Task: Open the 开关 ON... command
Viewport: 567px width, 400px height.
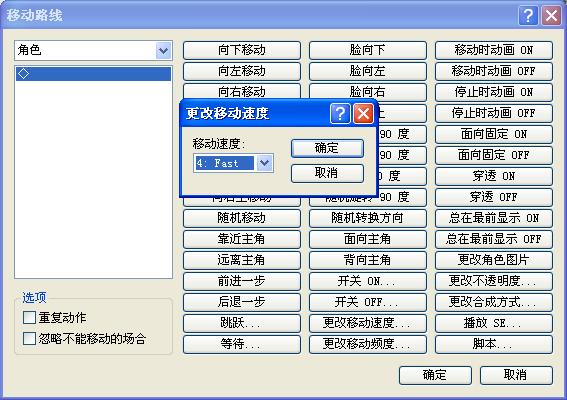Action: tap(368, 281)
